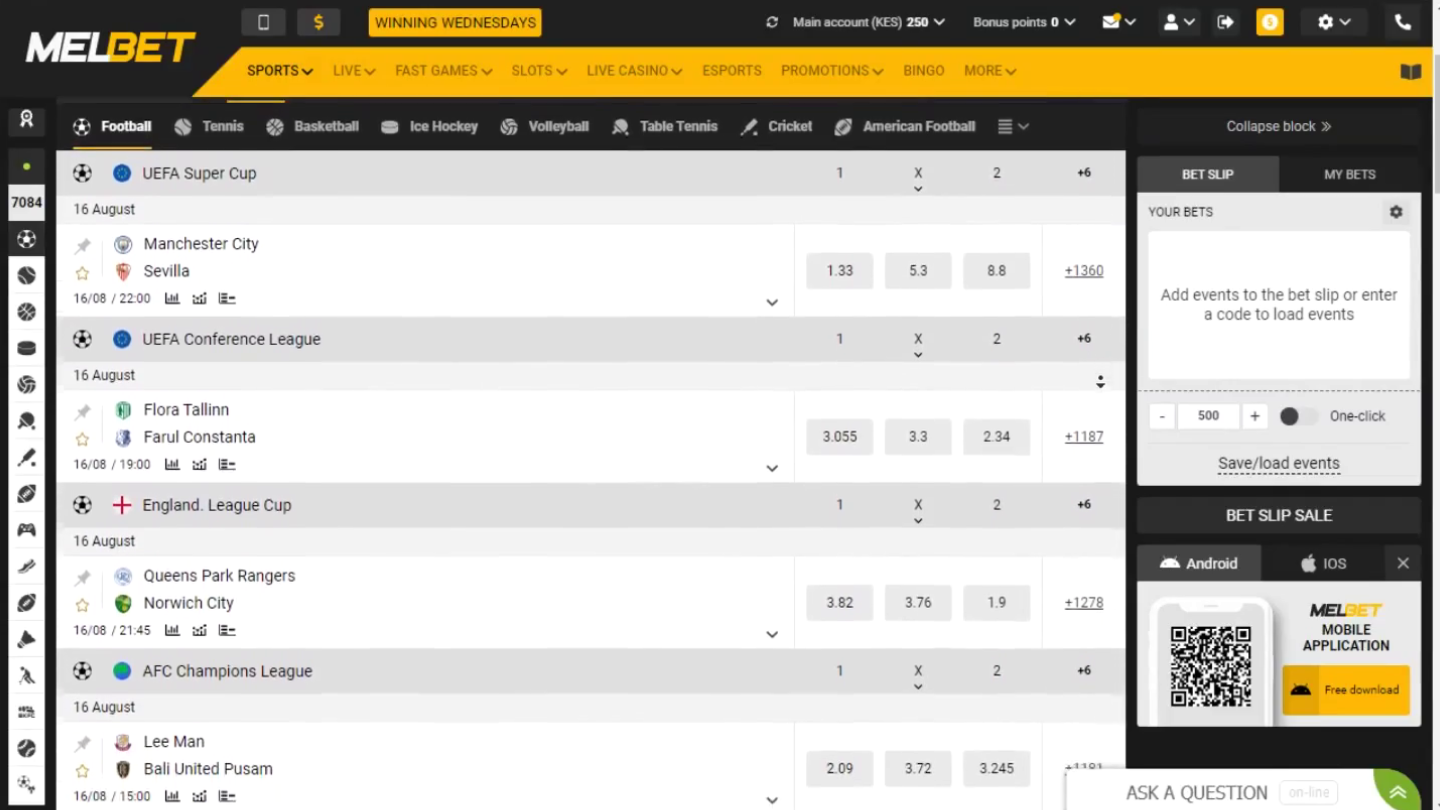Increase bet amount with plus button
The height and width of the screenshot is (810, 1440).
[1254, 416]
